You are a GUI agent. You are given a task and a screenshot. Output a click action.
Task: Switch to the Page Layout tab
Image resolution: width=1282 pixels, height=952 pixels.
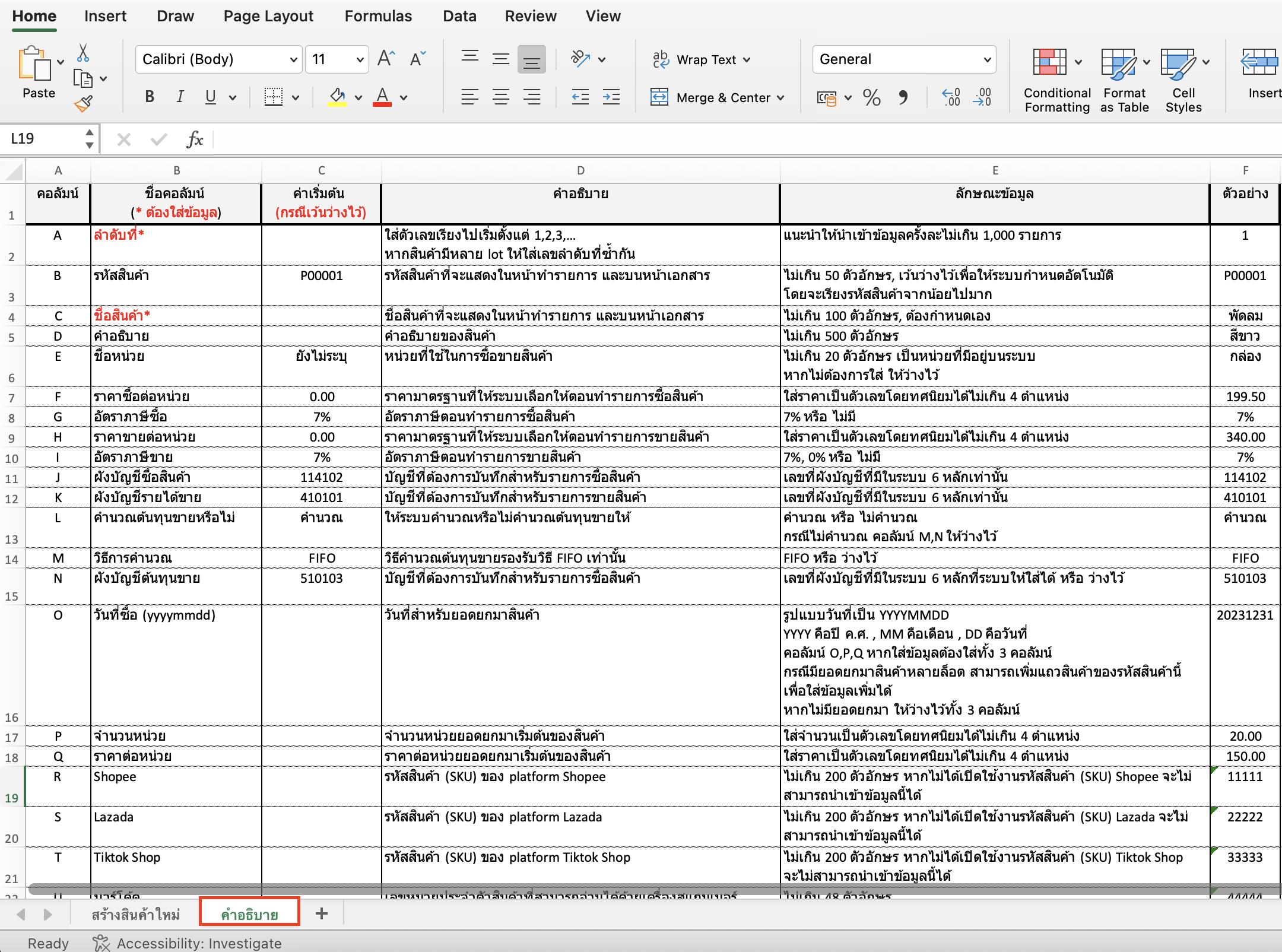coord(268,16)
